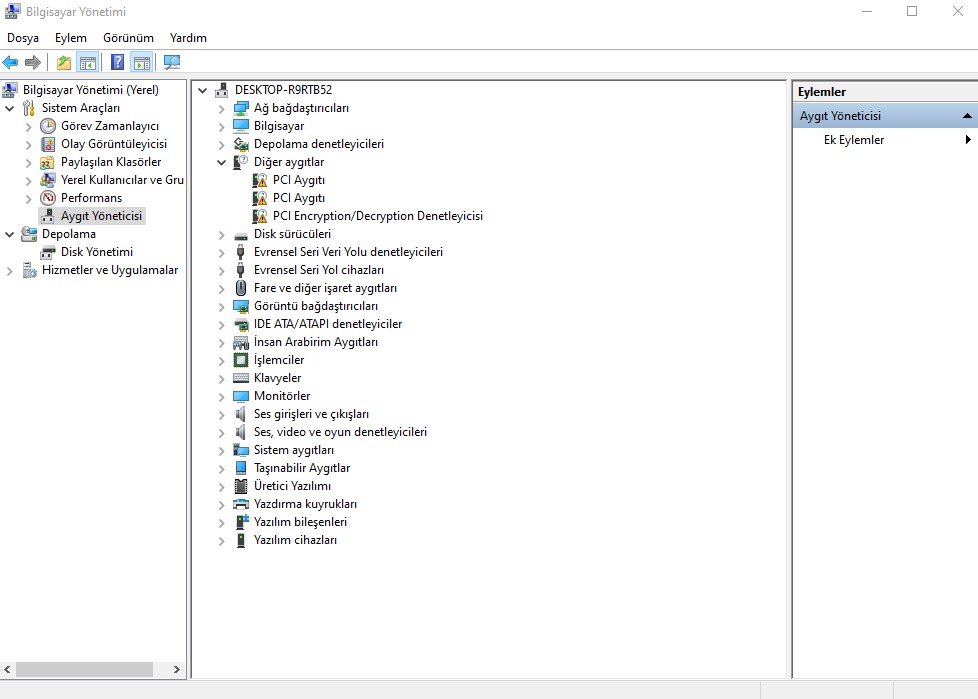
Task: Collapse the Diğer aygıtlar node
Action: click(221, 162)
